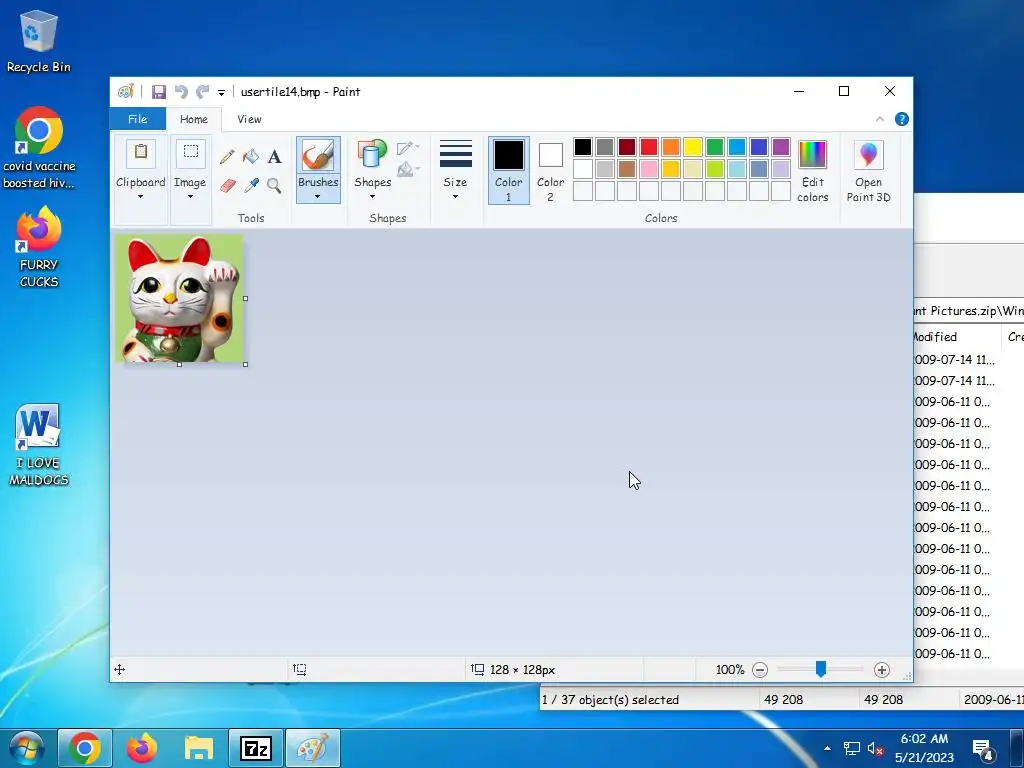Open Customize Quick Access Toolbar dropdown
This screenshot has height=768, width=1024.
[x=221, y=93]
